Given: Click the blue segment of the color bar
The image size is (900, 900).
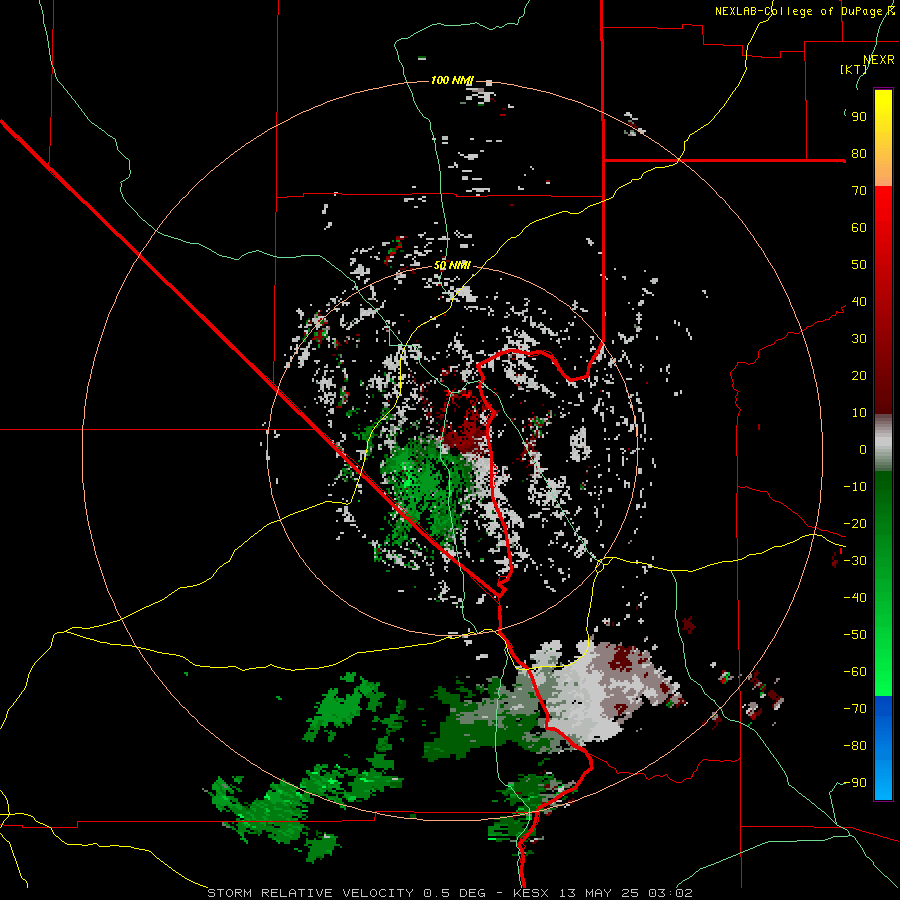Looking at the screenshot, I should (883, 748).
